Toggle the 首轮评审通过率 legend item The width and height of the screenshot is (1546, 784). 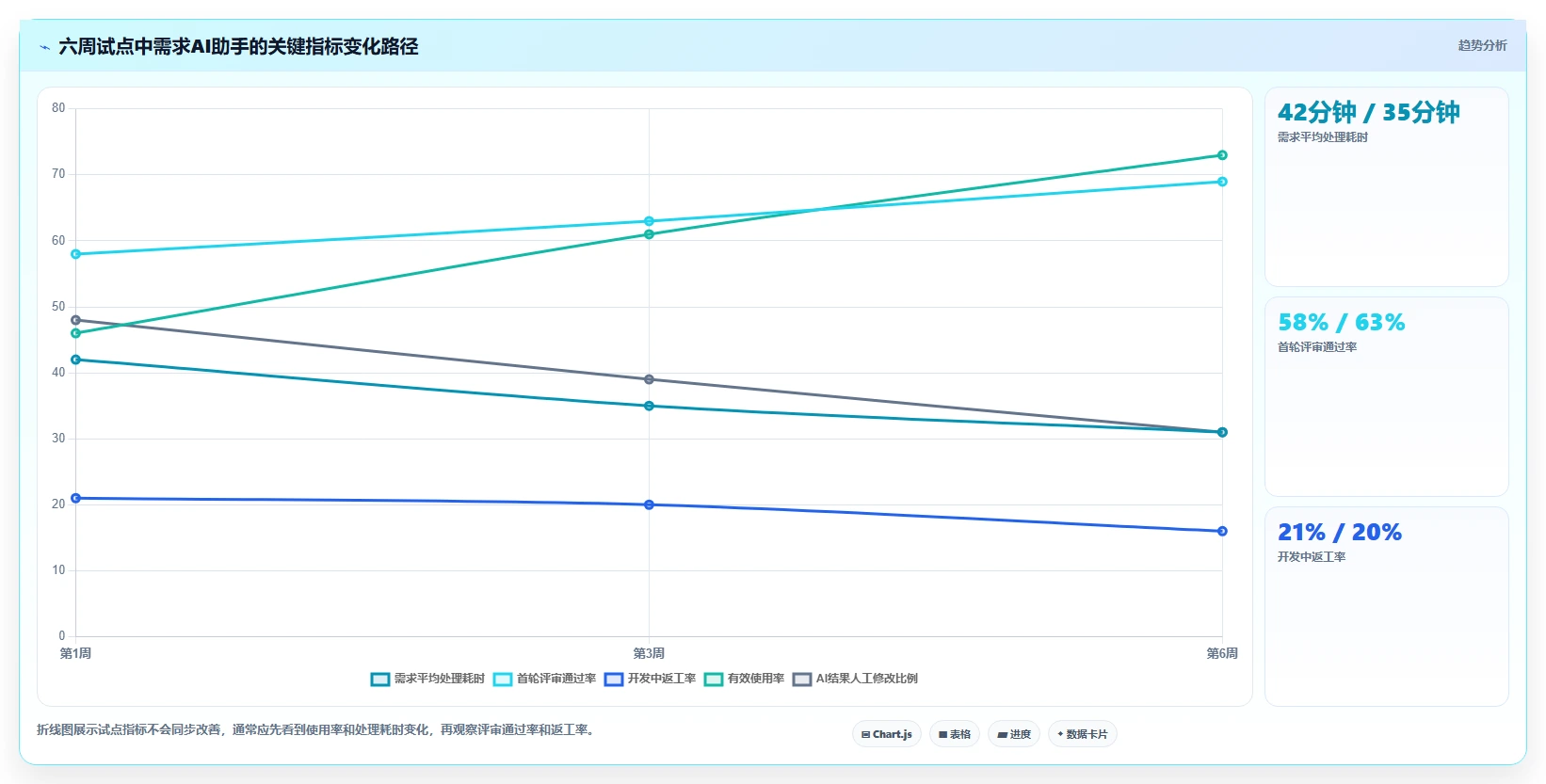coord(544,679)
